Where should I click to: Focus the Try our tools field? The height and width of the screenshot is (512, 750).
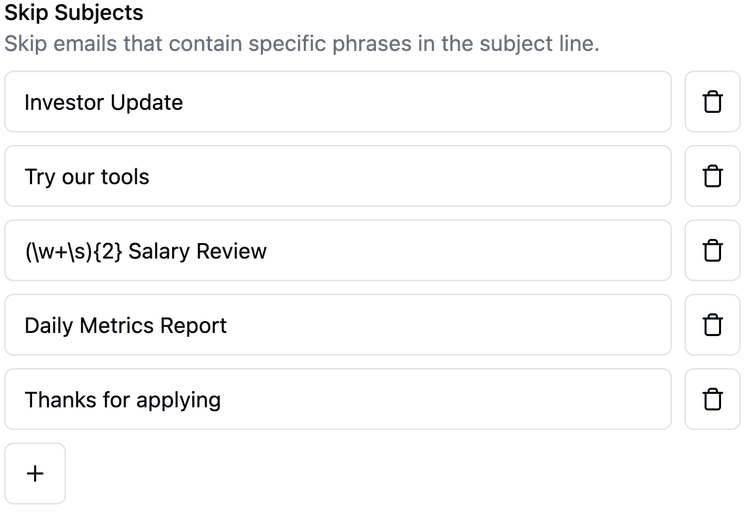pyautogui.click(x=338, y=176)
